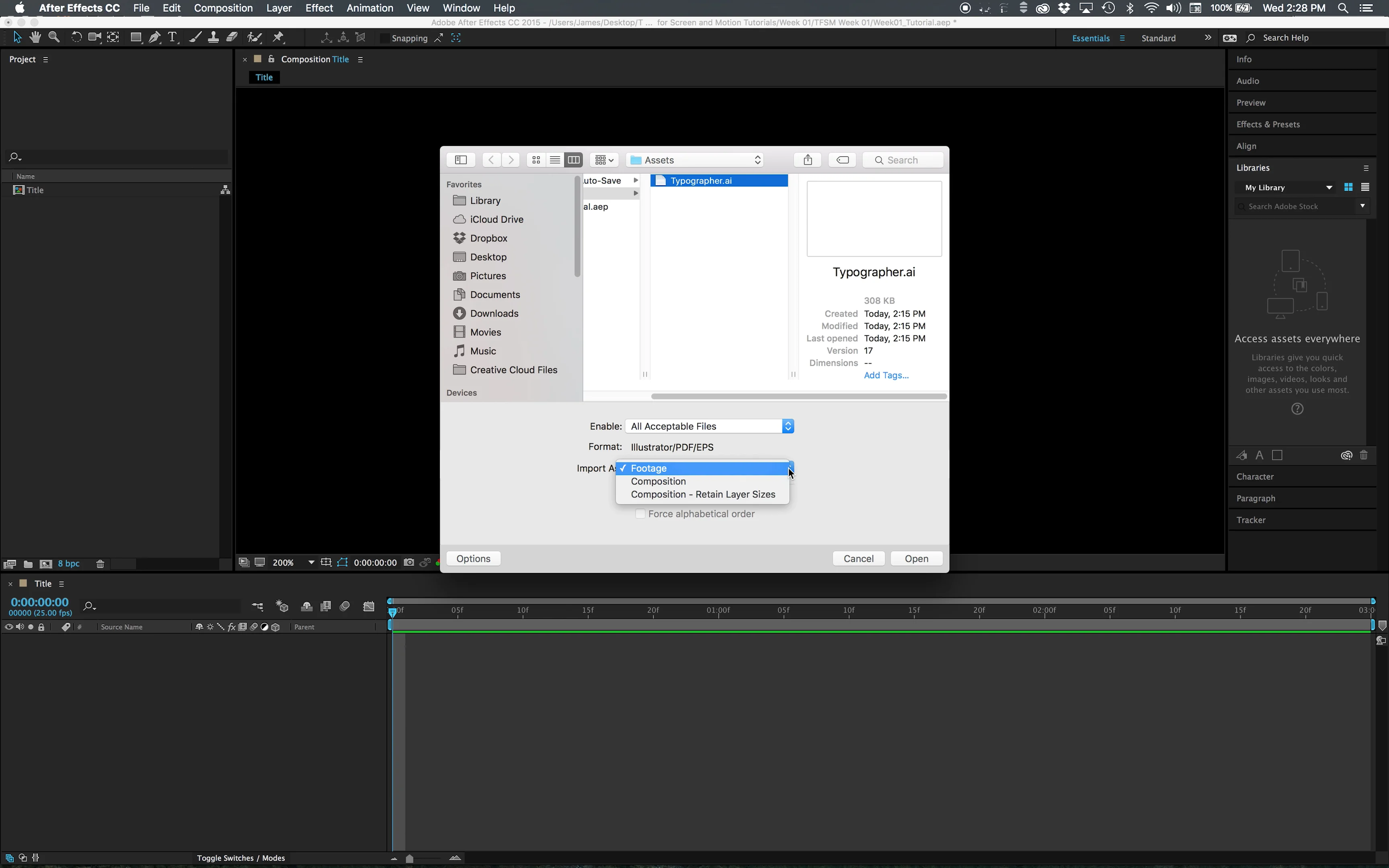
Task: Open the Composition menu
Action: 224,8
